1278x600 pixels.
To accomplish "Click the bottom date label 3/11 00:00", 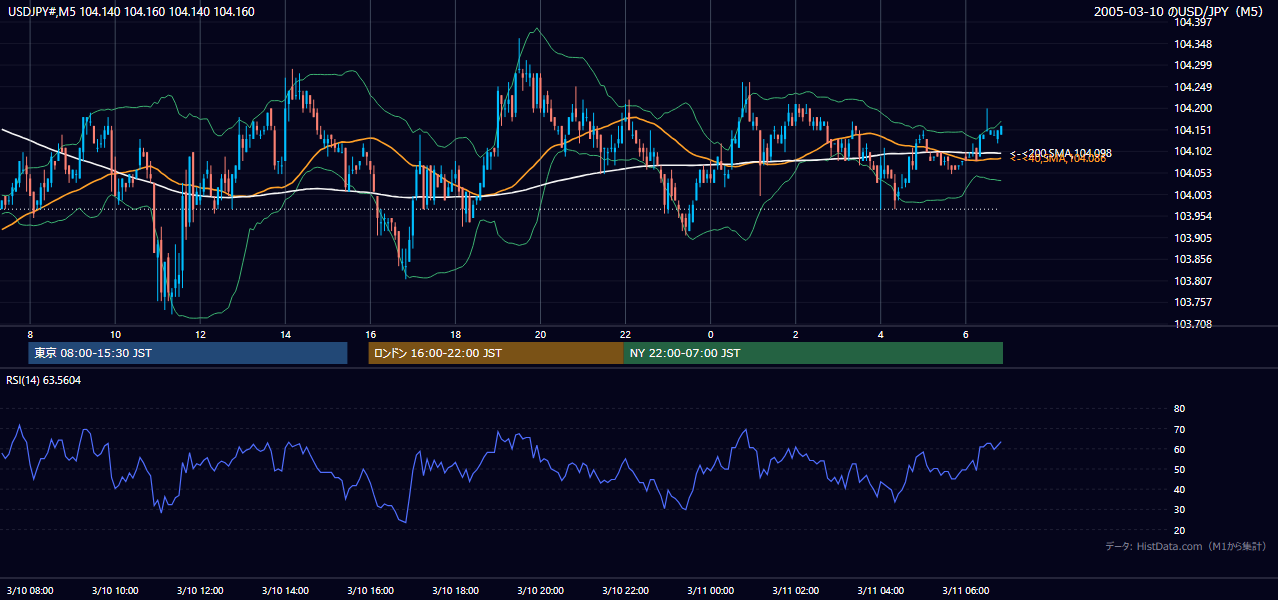I will coord(710,590).
